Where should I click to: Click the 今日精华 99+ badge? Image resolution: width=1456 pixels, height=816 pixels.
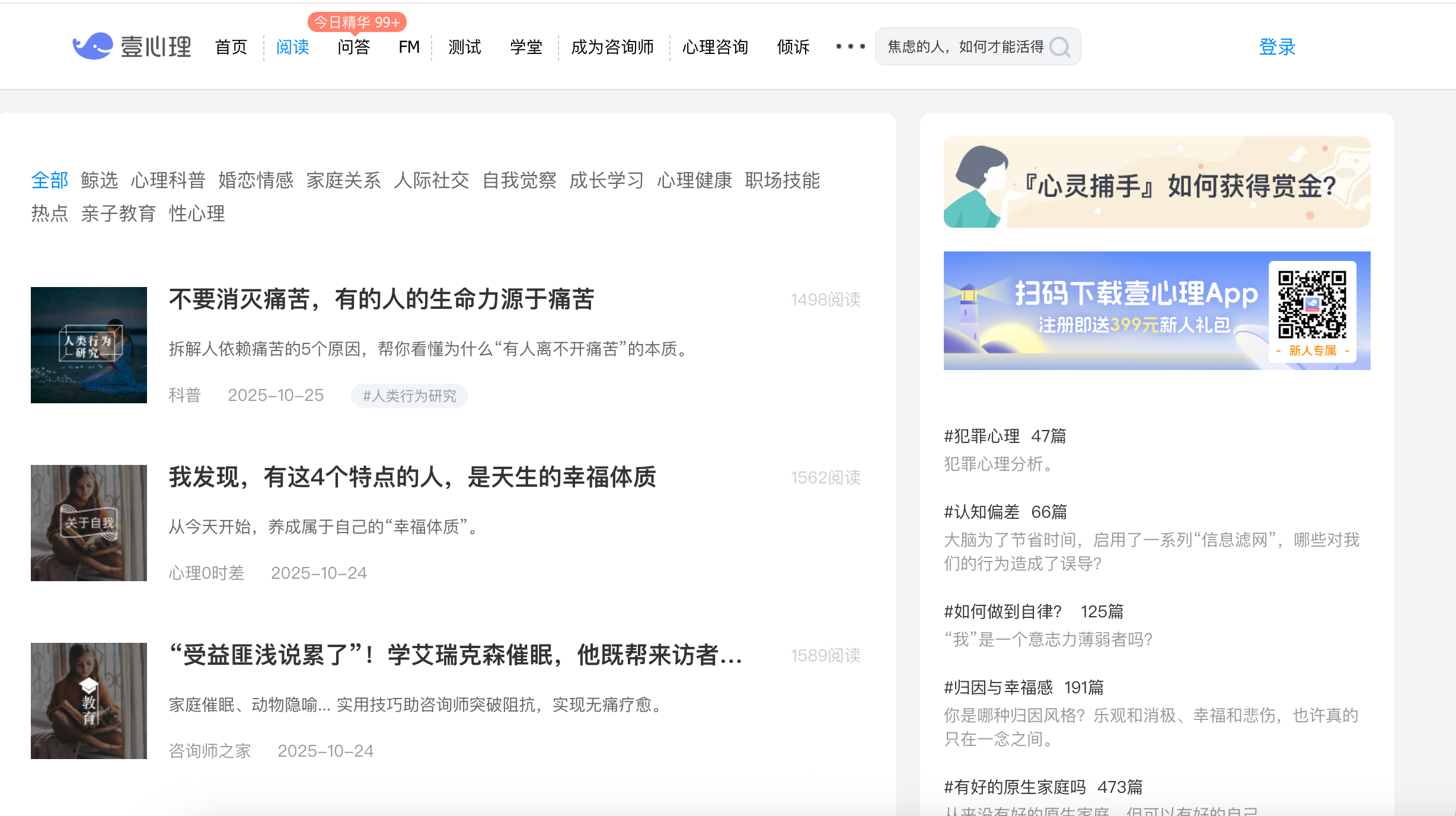tap(357, 23)
